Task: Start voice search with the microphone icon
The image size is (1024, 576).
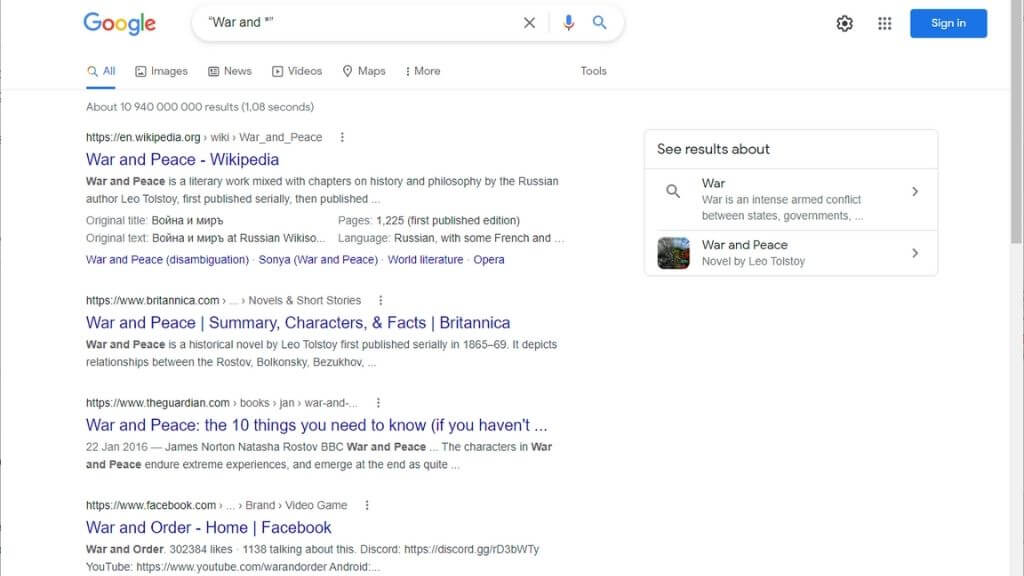Action: tap(568, 23)
